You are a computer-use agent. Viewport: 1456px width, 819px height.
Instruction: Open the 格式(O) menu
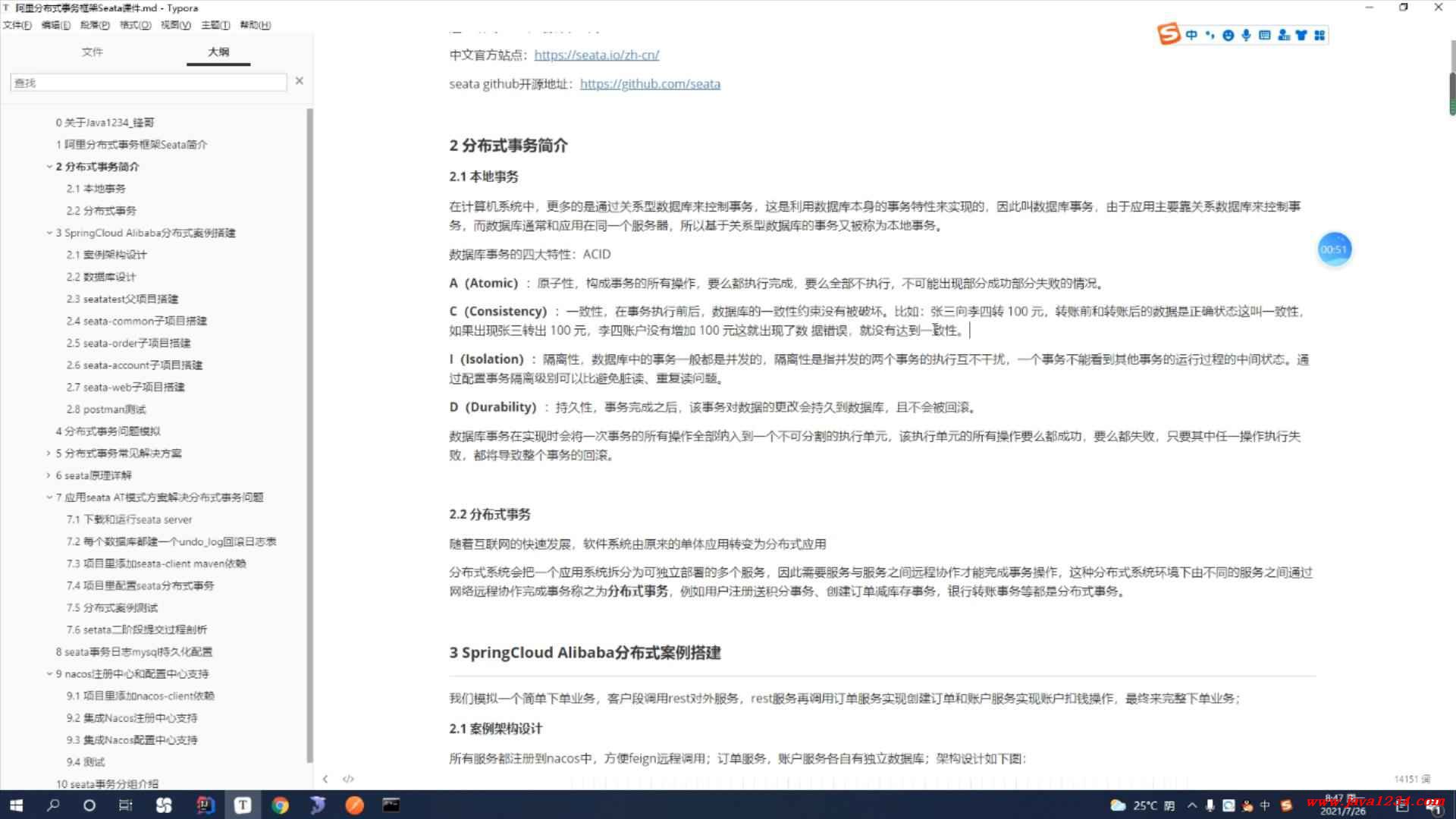(x=135, y=25)
